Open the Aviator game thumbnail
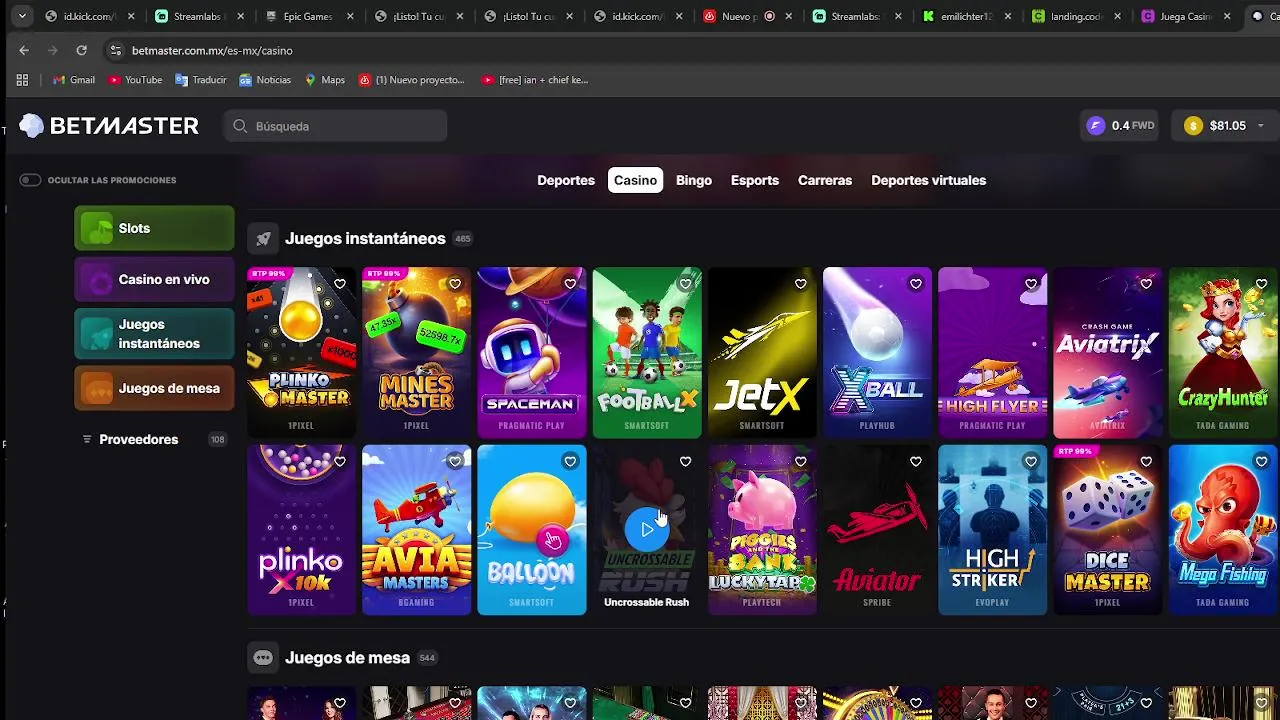1280x720 pixels. point(877,529)
